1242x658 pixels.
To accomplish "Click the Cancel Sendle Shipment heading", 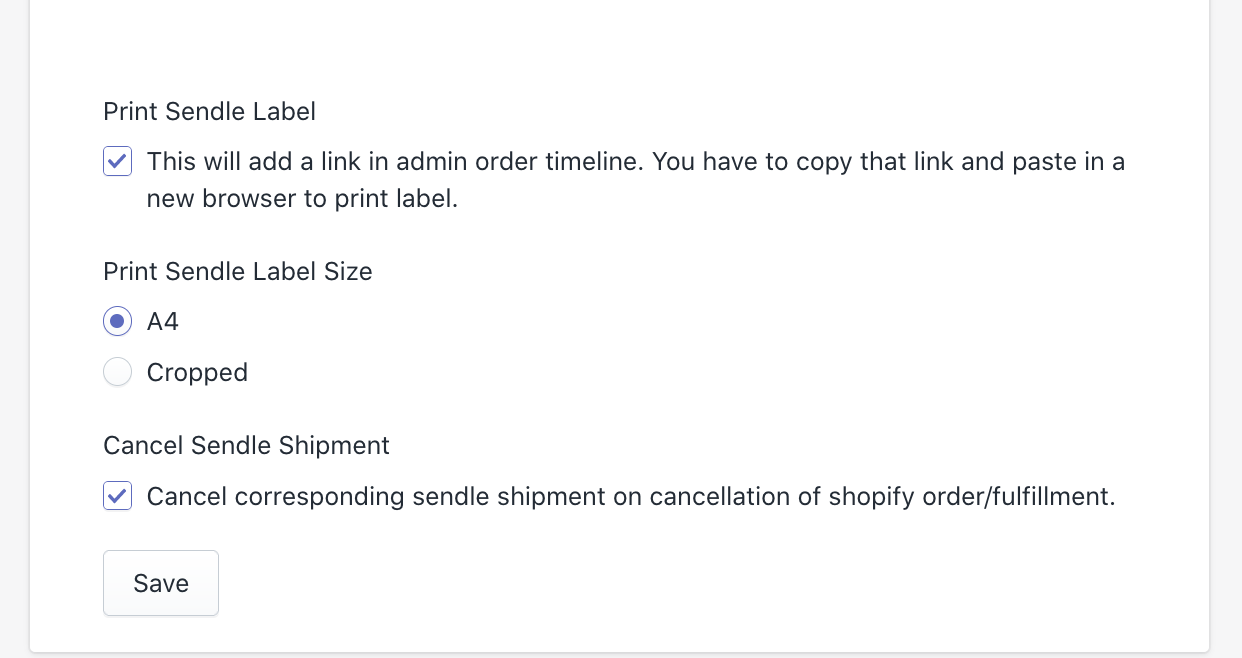I will tap(246, 445).
